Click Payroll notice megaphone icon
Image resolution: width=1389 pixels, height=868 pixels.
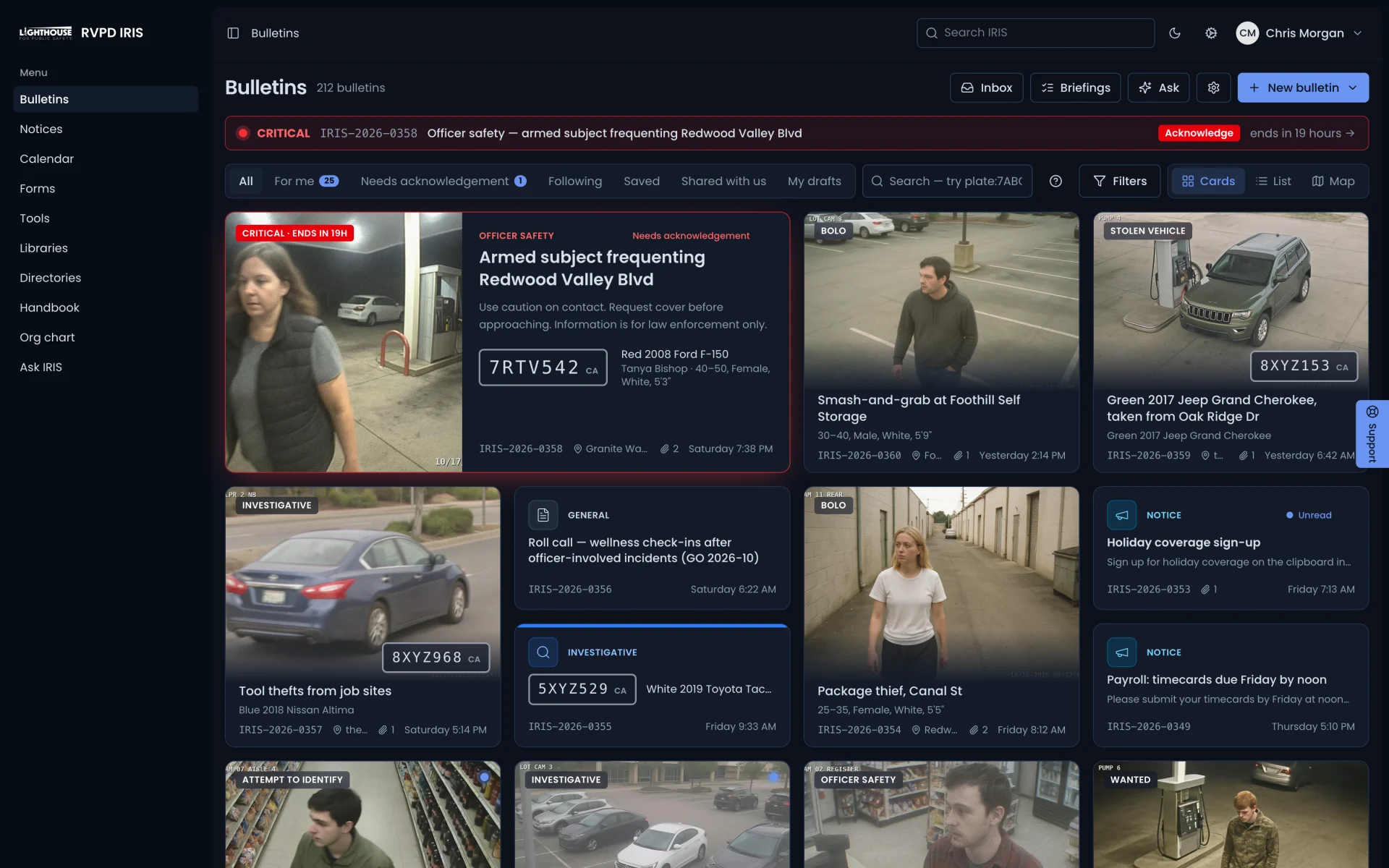click(1121, 652)
